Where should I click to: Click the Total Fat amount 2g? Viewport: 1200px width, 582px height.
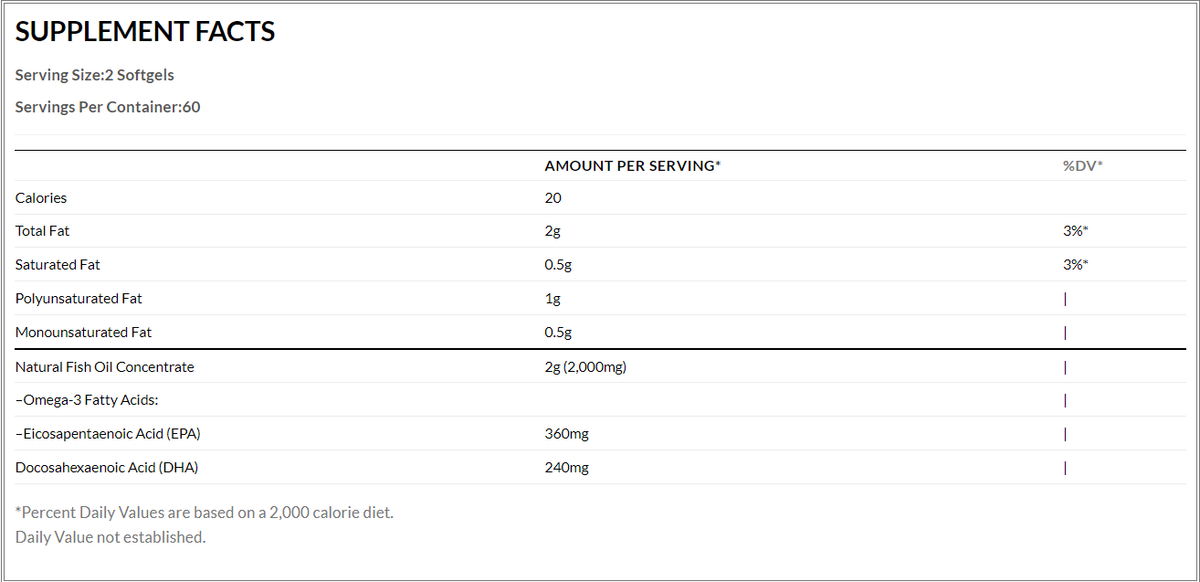click(552, 231)
